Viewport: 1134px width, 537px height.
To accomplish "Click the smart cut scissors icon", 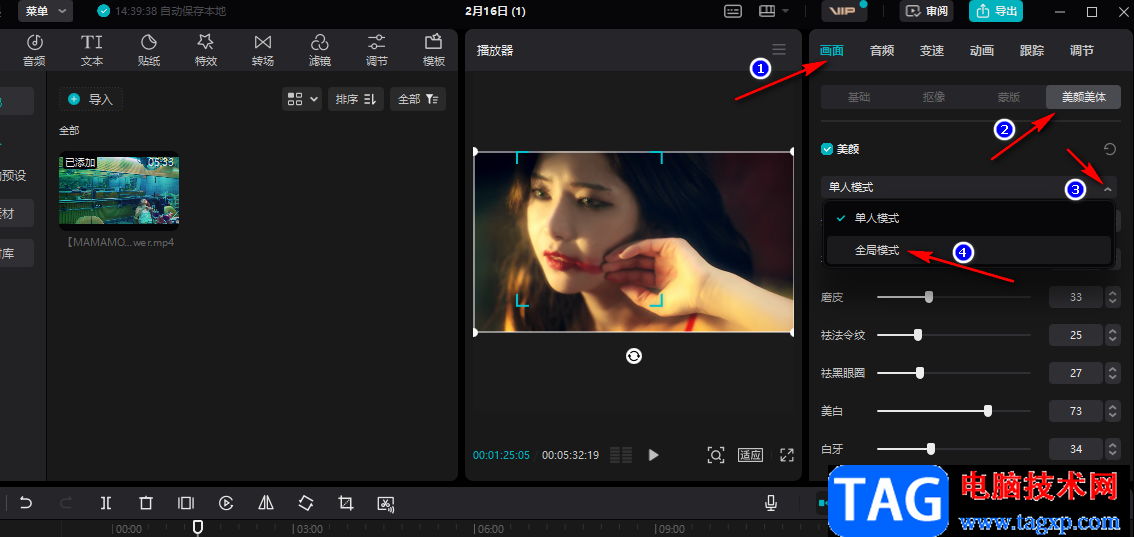I will 386,504.
